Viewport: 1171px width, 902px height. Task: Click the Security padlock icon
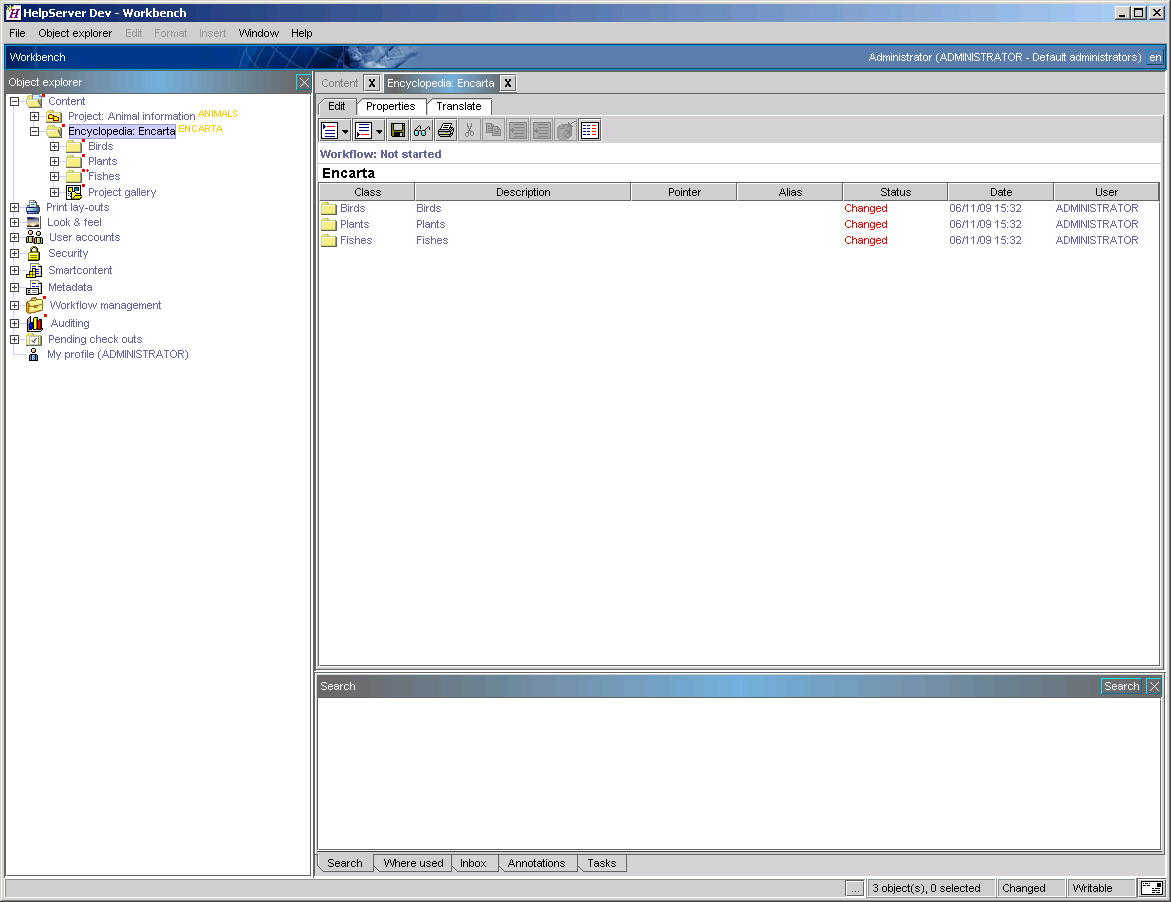point(34,253)
